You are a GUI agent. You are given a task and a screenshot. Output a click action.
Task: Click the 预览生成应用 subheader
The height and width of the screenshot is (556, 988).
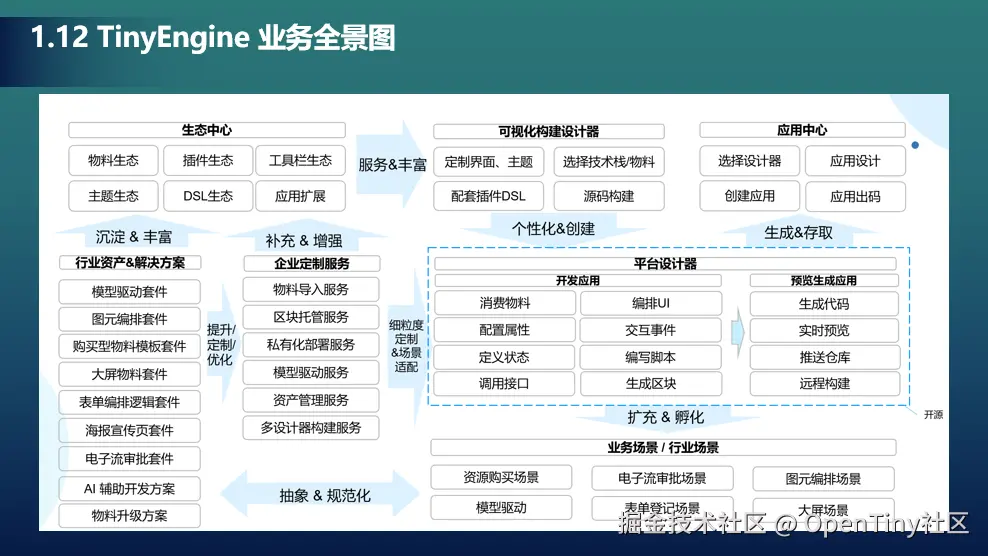click(x=824, y=281)
